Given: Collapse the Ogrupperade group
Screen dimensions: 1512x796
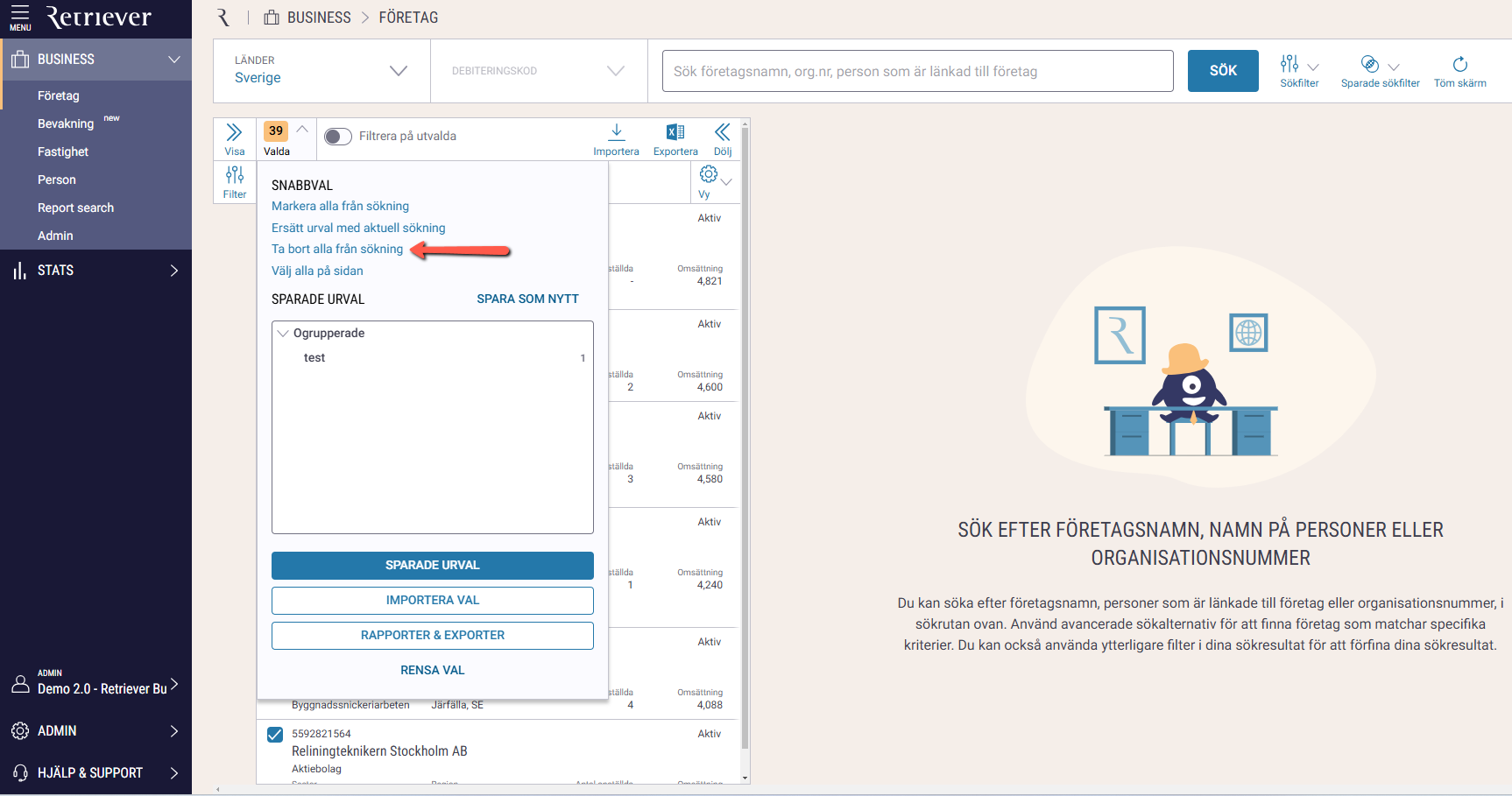Looking at the screenshot, I should [x=283, y=334].
